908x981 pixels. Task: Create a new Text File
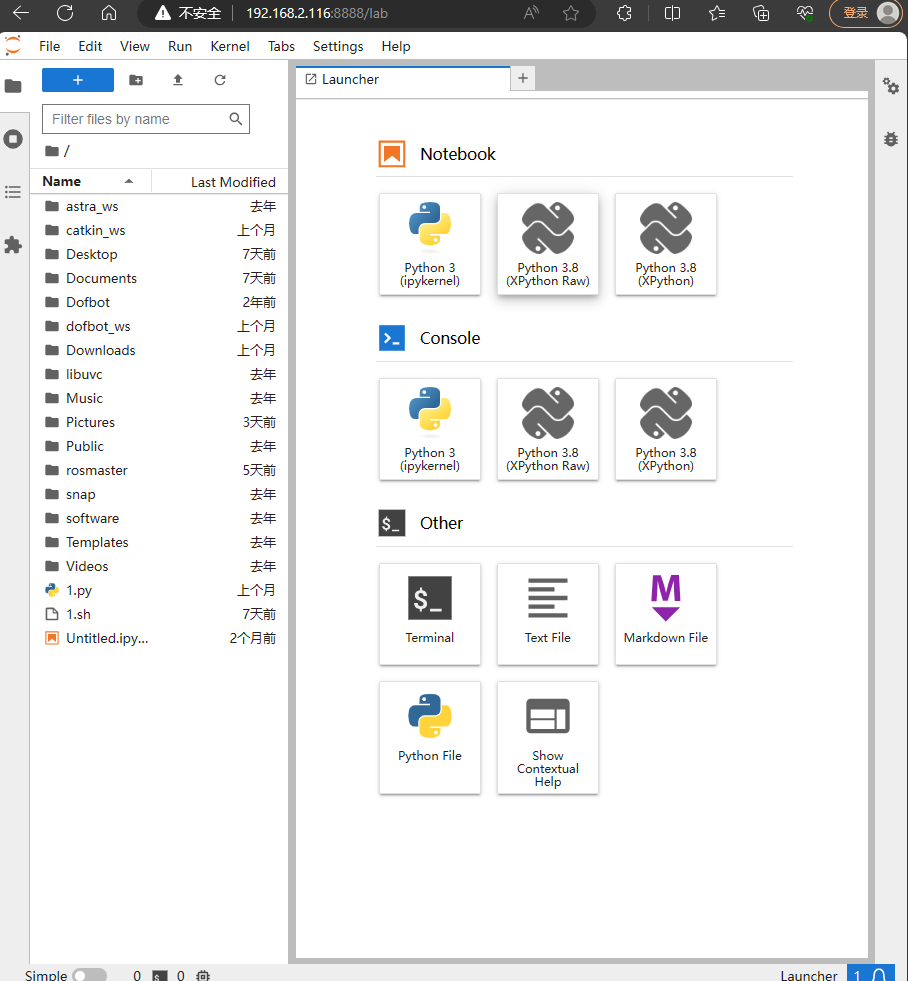[548, 614]
